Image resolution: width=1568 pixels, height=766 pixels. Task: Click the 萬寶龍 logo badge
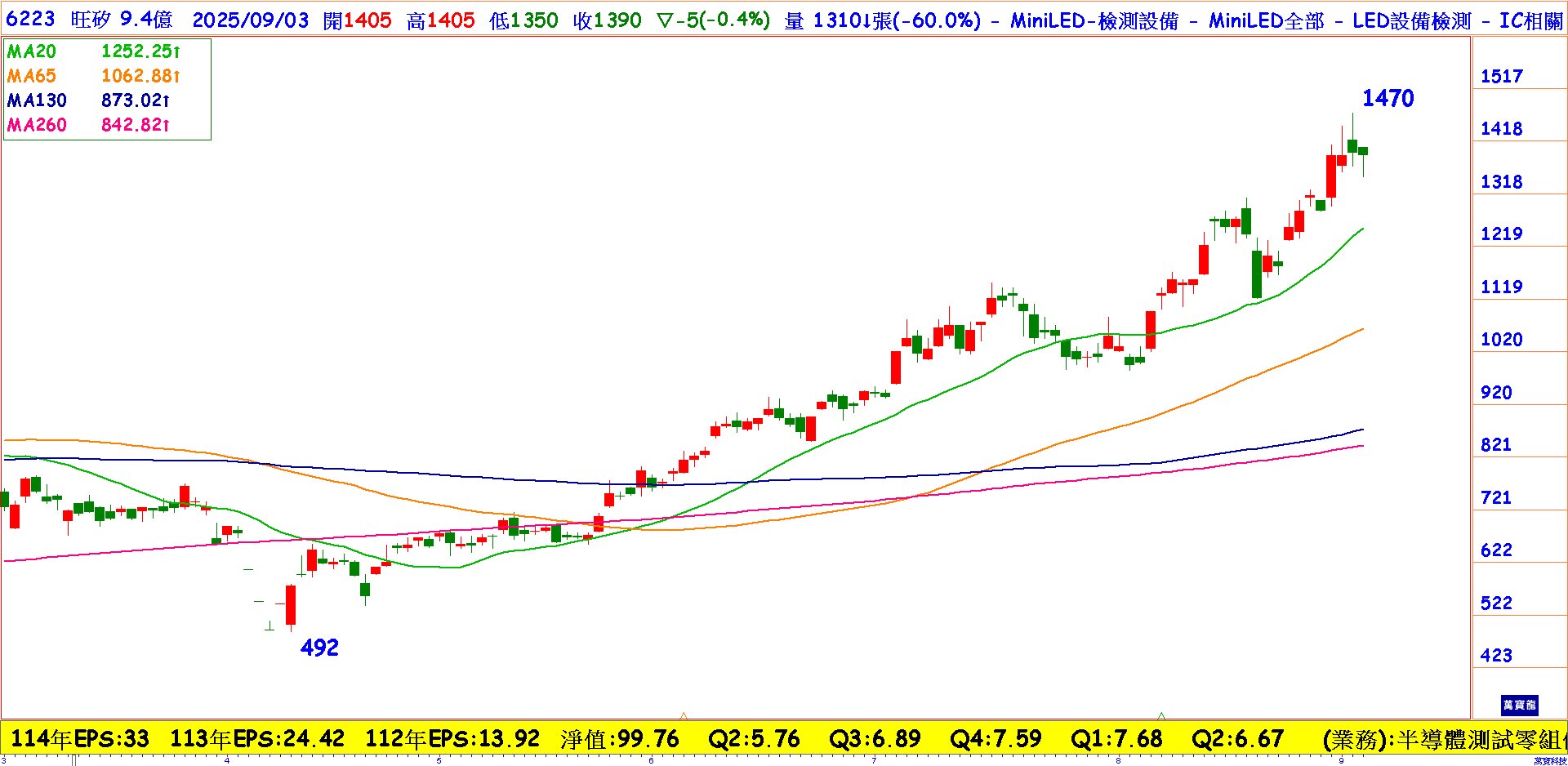1519,705
